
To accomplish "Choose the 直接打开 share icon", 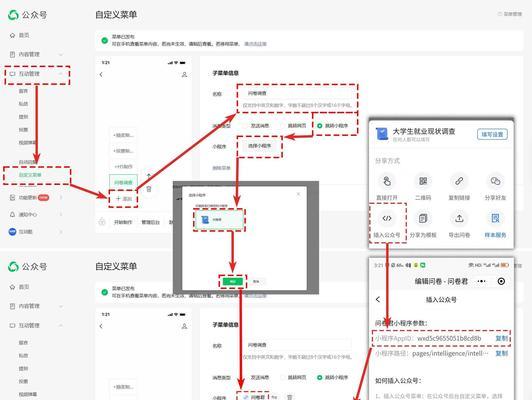I will click(x=387, y=181).
